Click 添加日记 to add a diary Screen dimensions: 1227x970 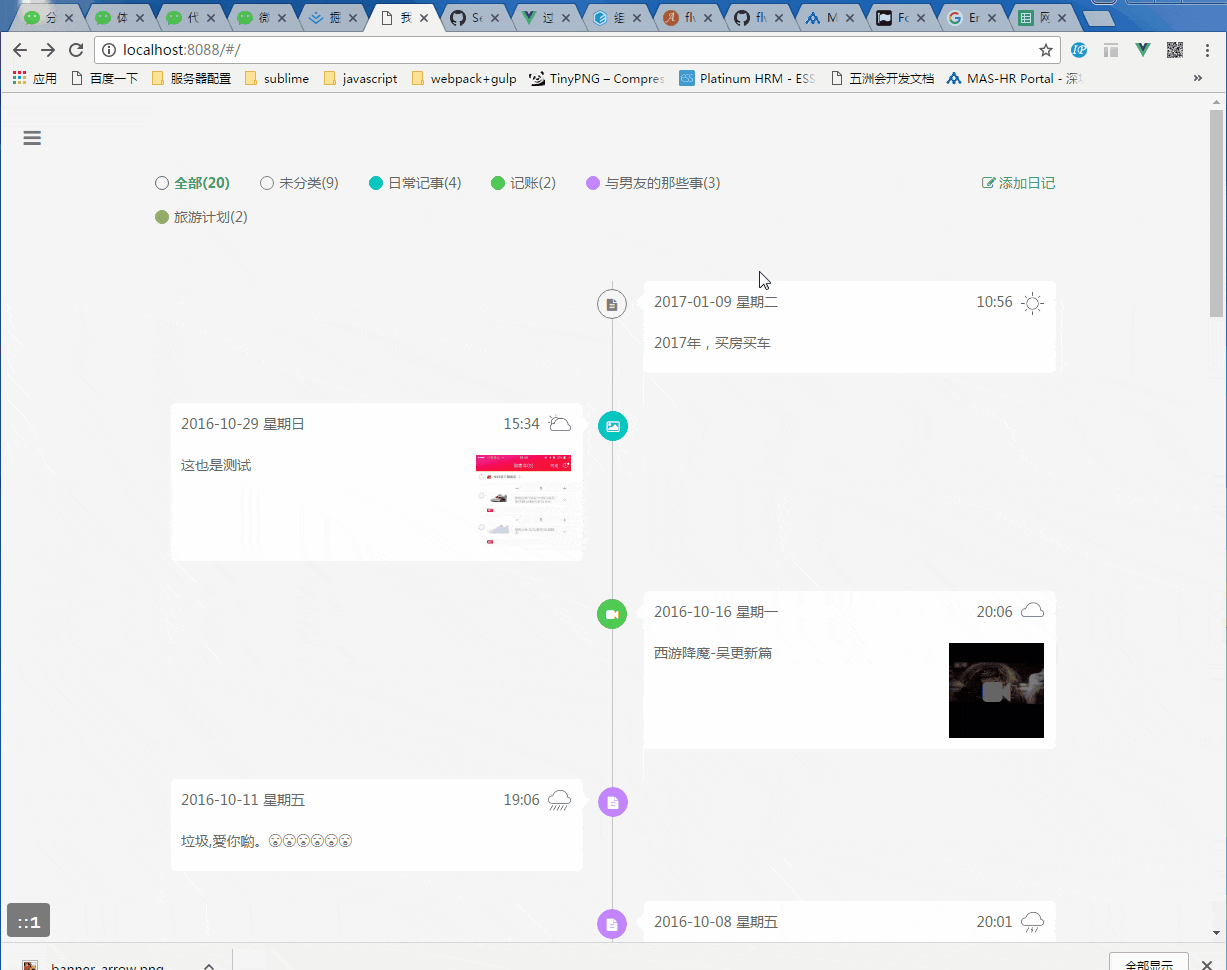tap(1018, 183)
